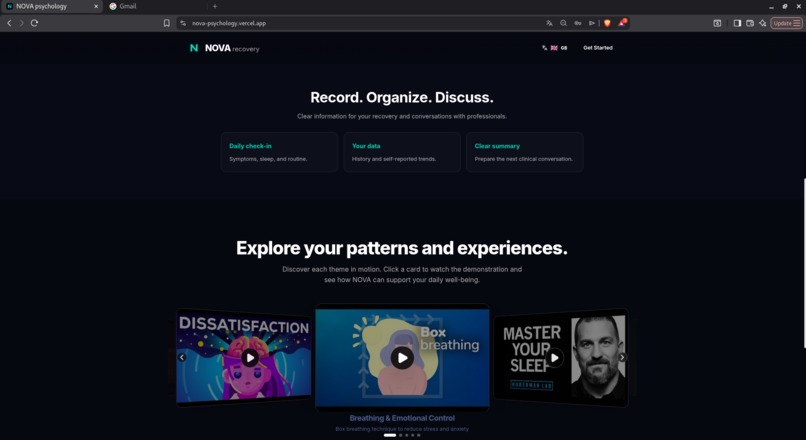Click 'Record. Organize. Discuss.' heading
806x440 pixels.
pyautogui.click(x=402, y=97)
